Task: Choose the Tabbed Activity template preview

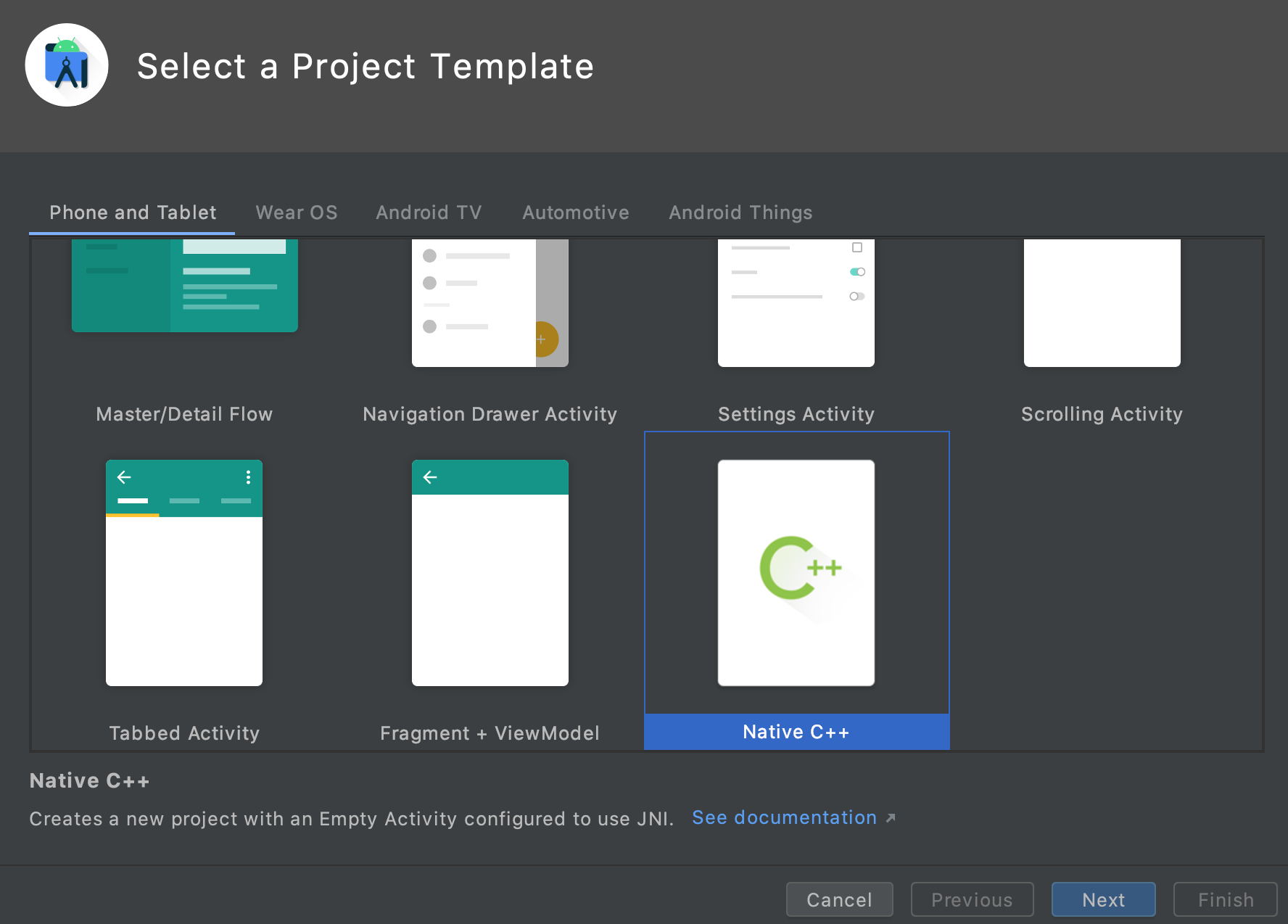Action: (x=184, y=572)
